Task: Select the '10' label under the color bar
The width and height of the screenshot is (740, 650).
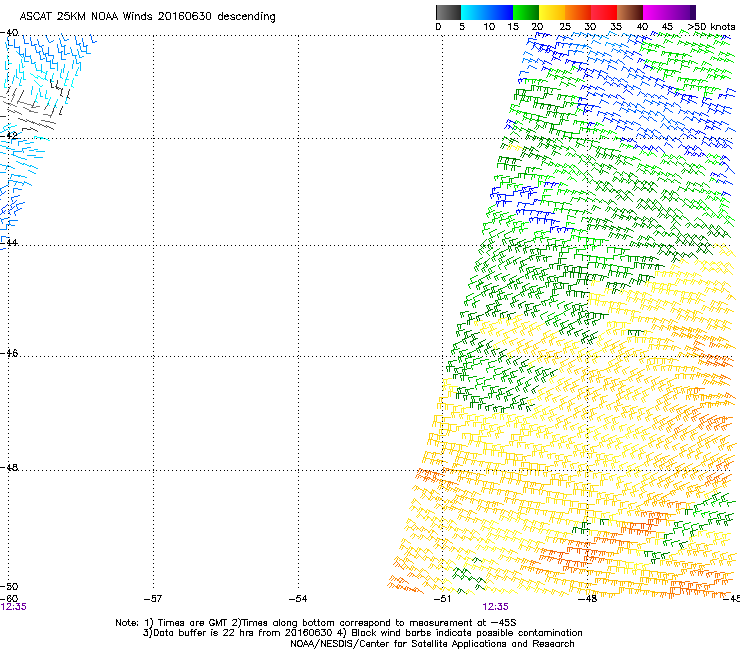Action: coord(489,27)
